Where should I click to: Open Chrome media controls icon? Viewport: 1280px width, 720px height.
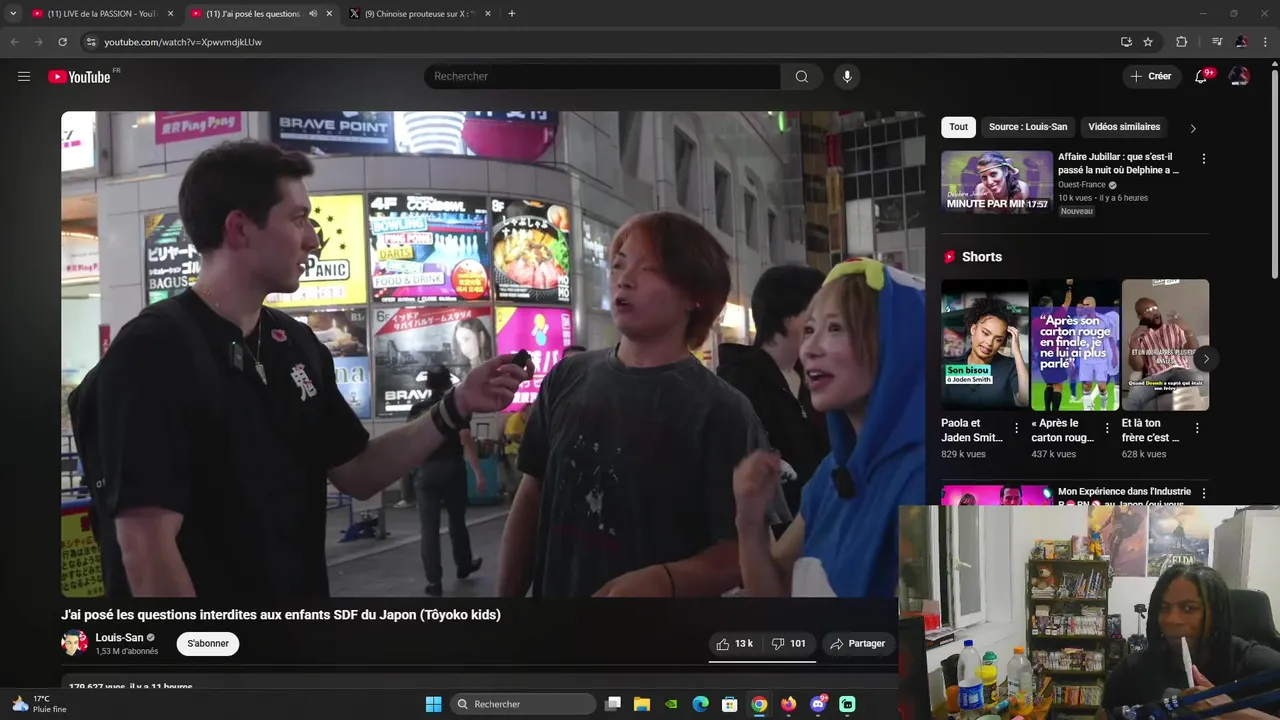pyautogui.click(x=1216, y=42)
